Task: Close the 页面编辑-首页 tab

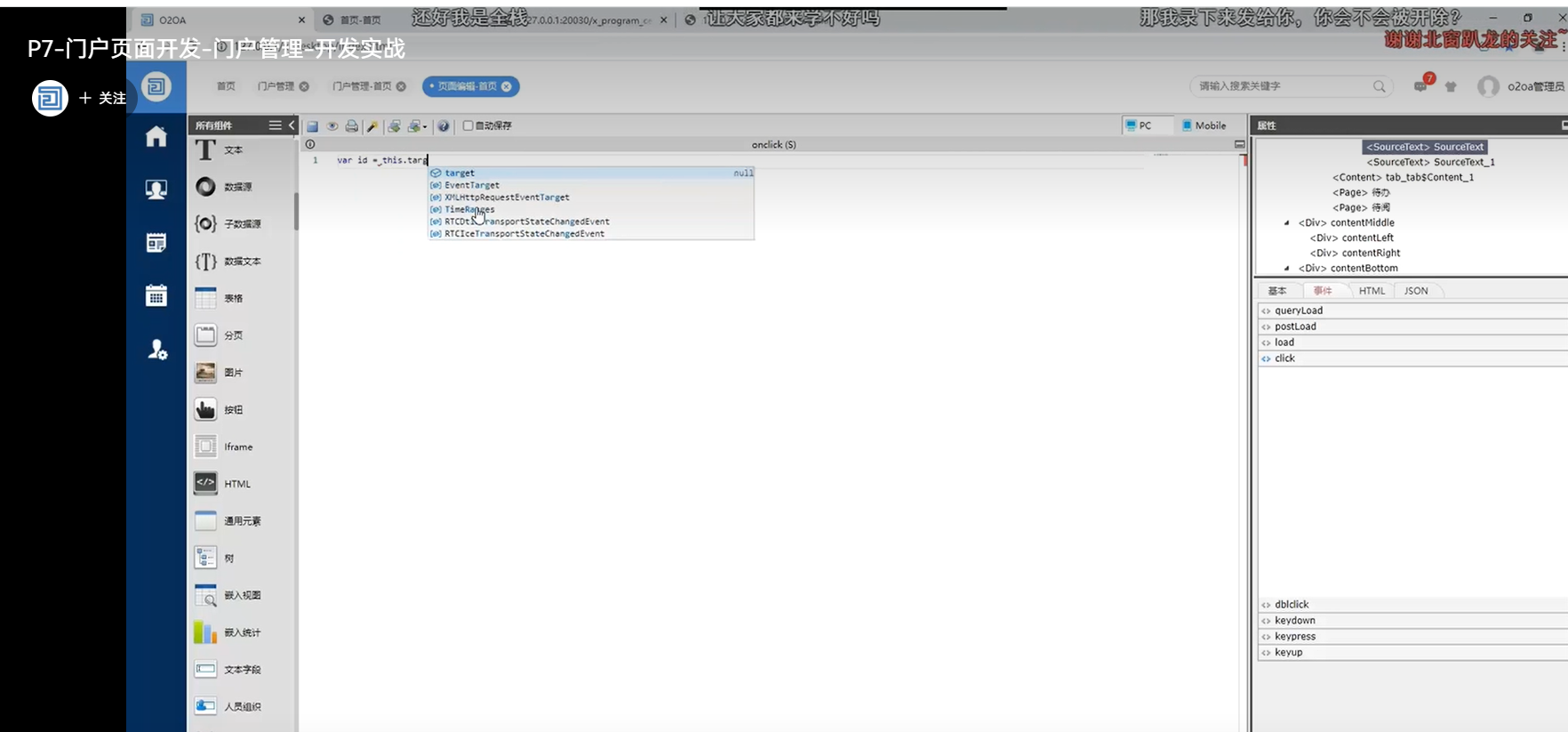Action: coord(507,86)
